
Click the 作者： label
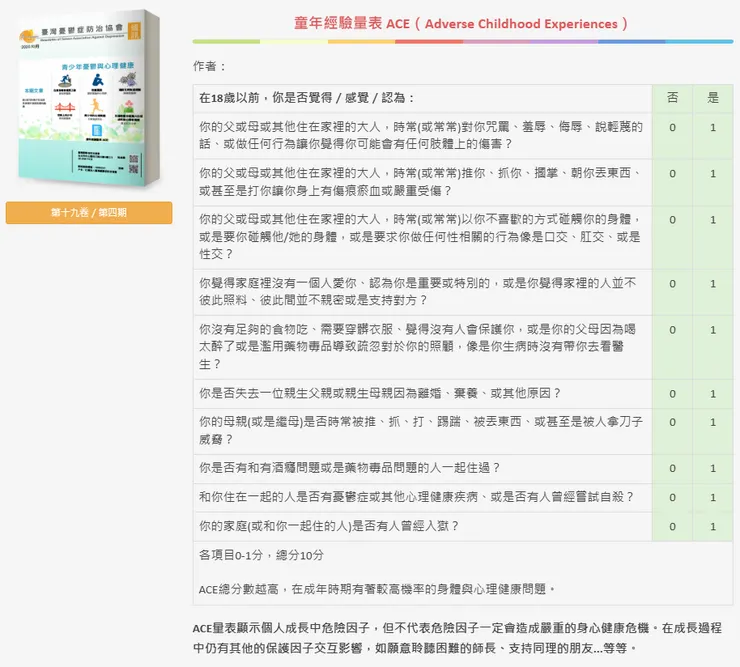pyautogui.click(x=210, y=67)
